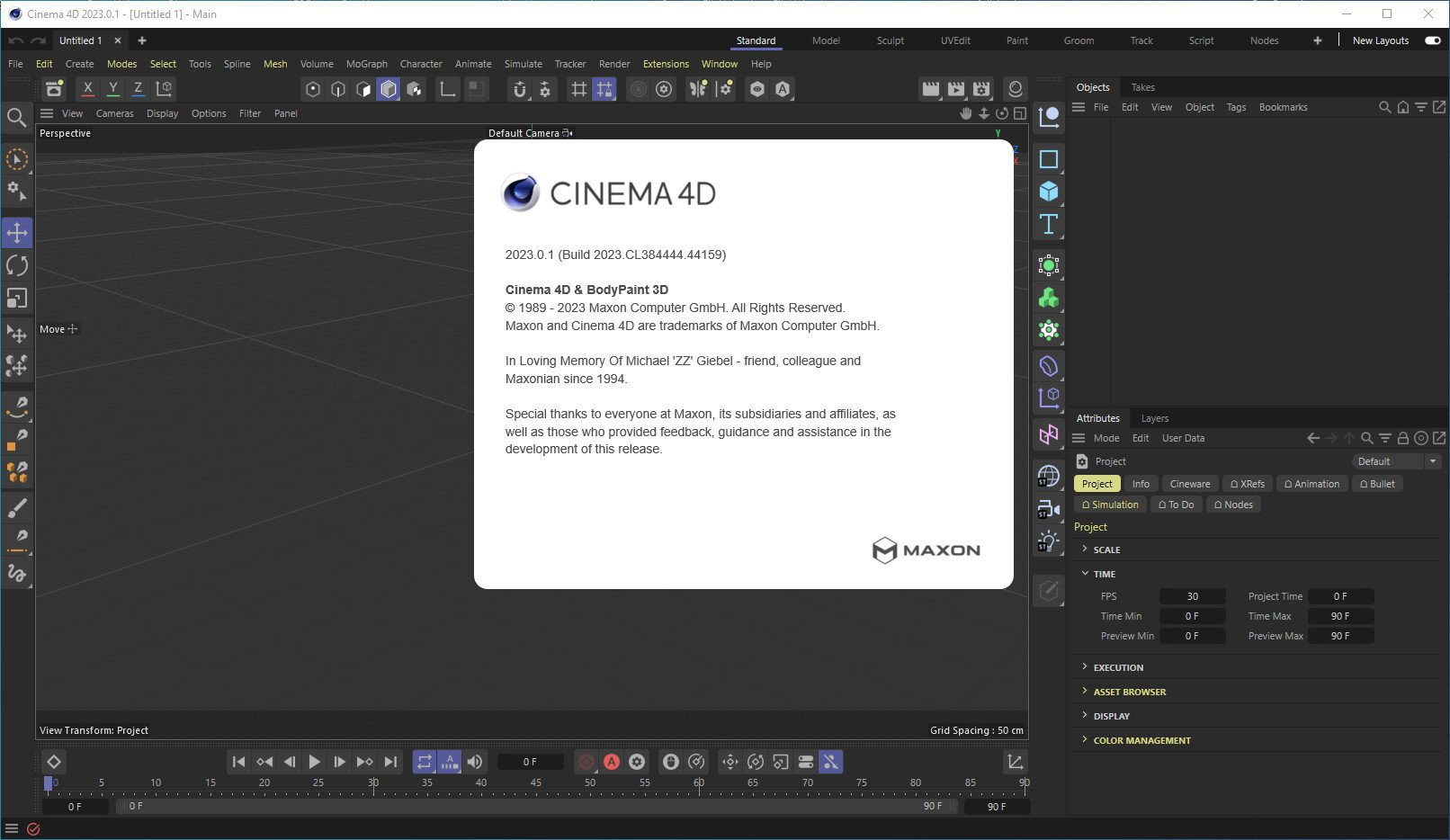
Task: Collapse the TIME section
Action: 1104,574
